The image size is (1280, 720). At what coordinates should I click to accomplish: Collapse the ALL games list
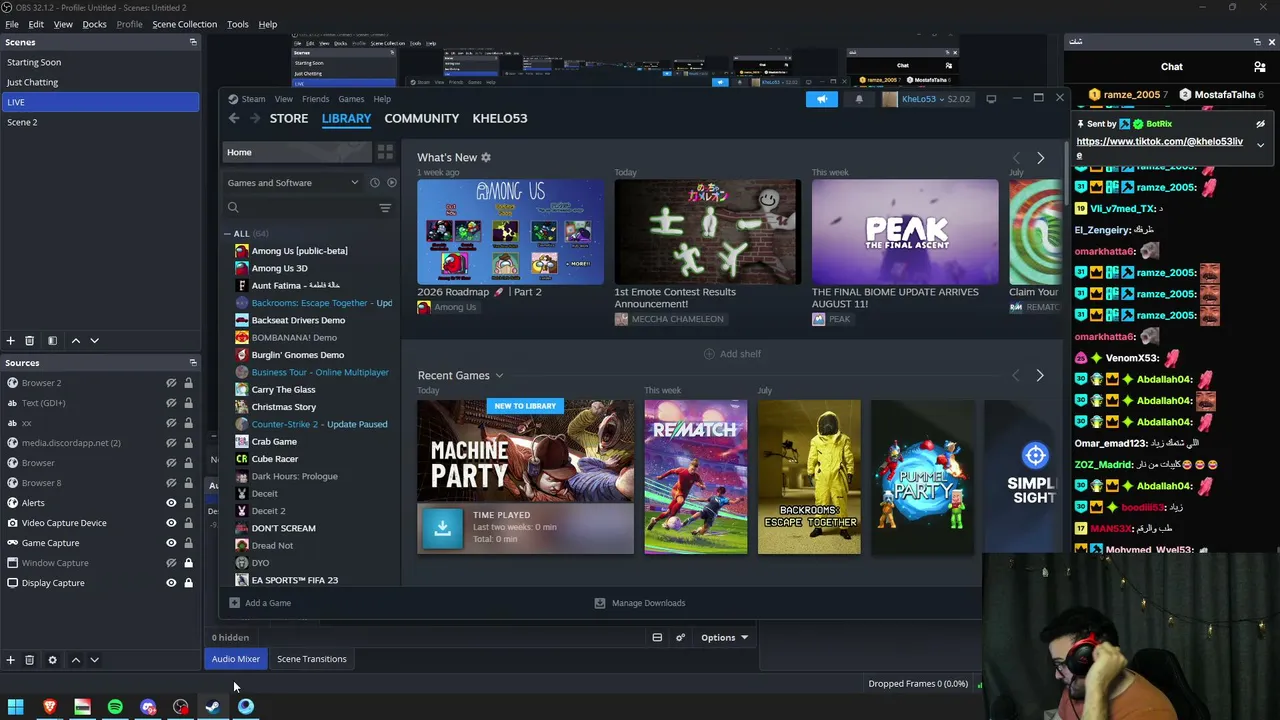[x=228, y=234]
